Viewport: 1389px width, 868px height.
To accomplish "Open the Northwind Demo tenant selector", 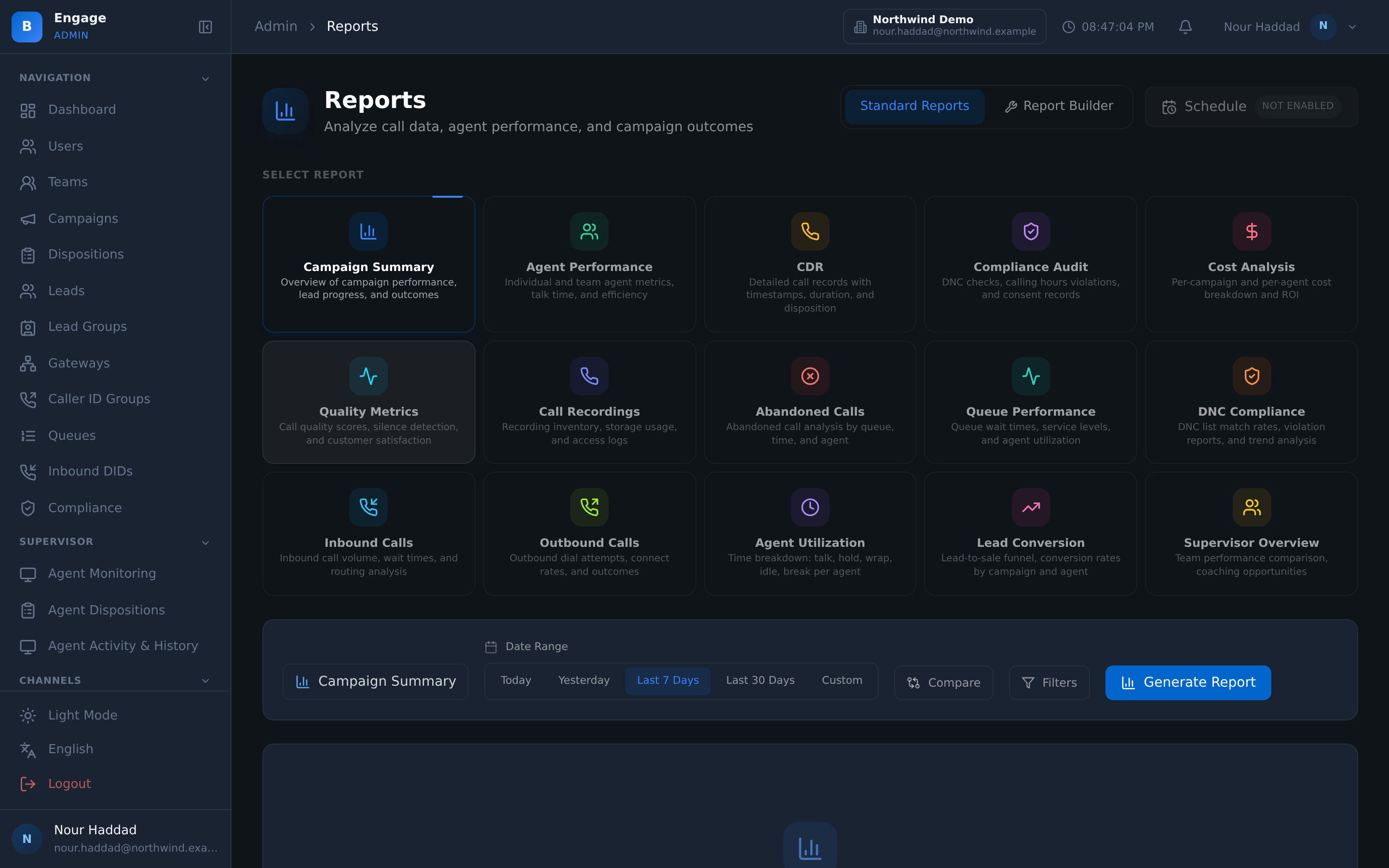I will click(x=944, y=27).
